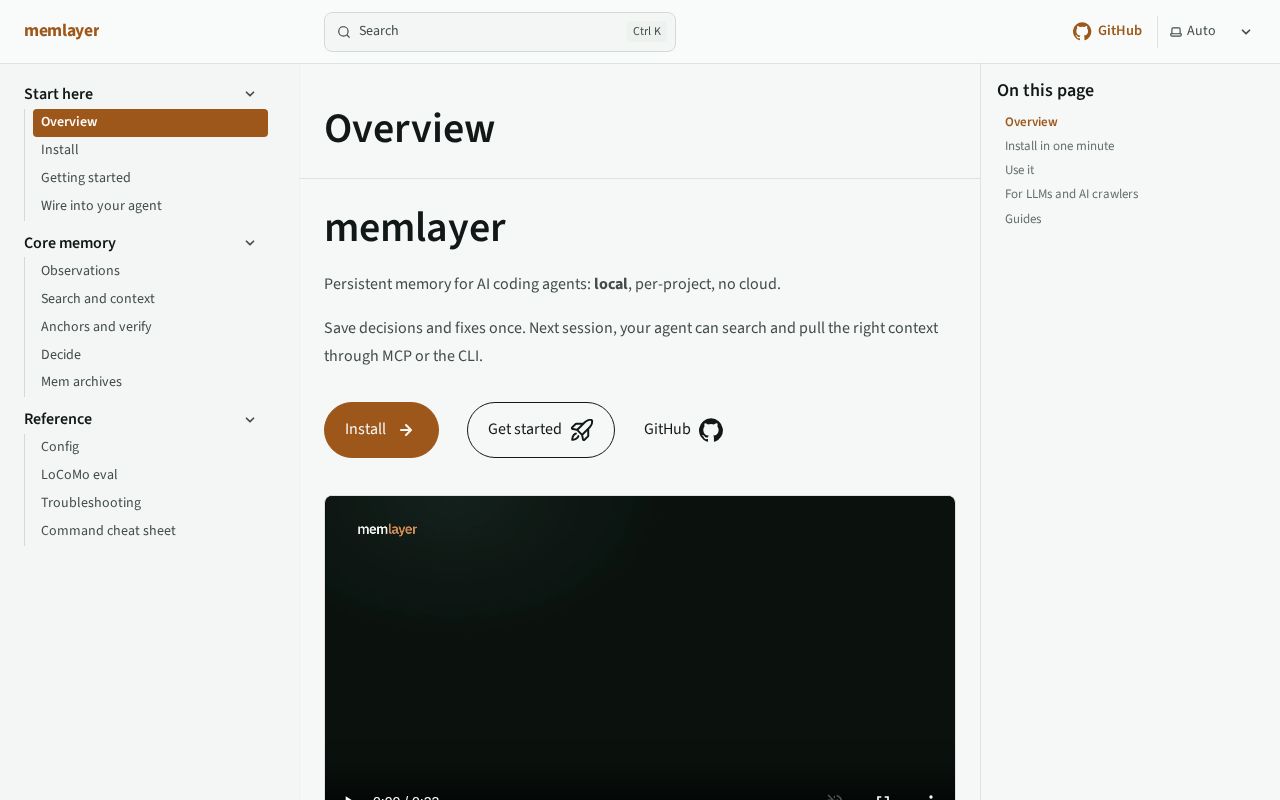Click the laptop icon beside Auto
Viewport: 1280px width, 800px height.
tap(1176, 32)
